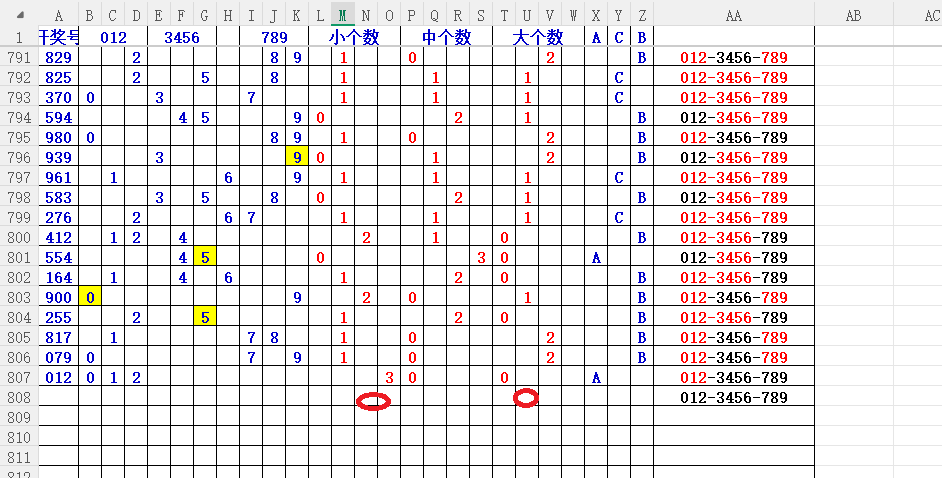
Task: Click the cell with draw number 370
Action: [58, 97]
